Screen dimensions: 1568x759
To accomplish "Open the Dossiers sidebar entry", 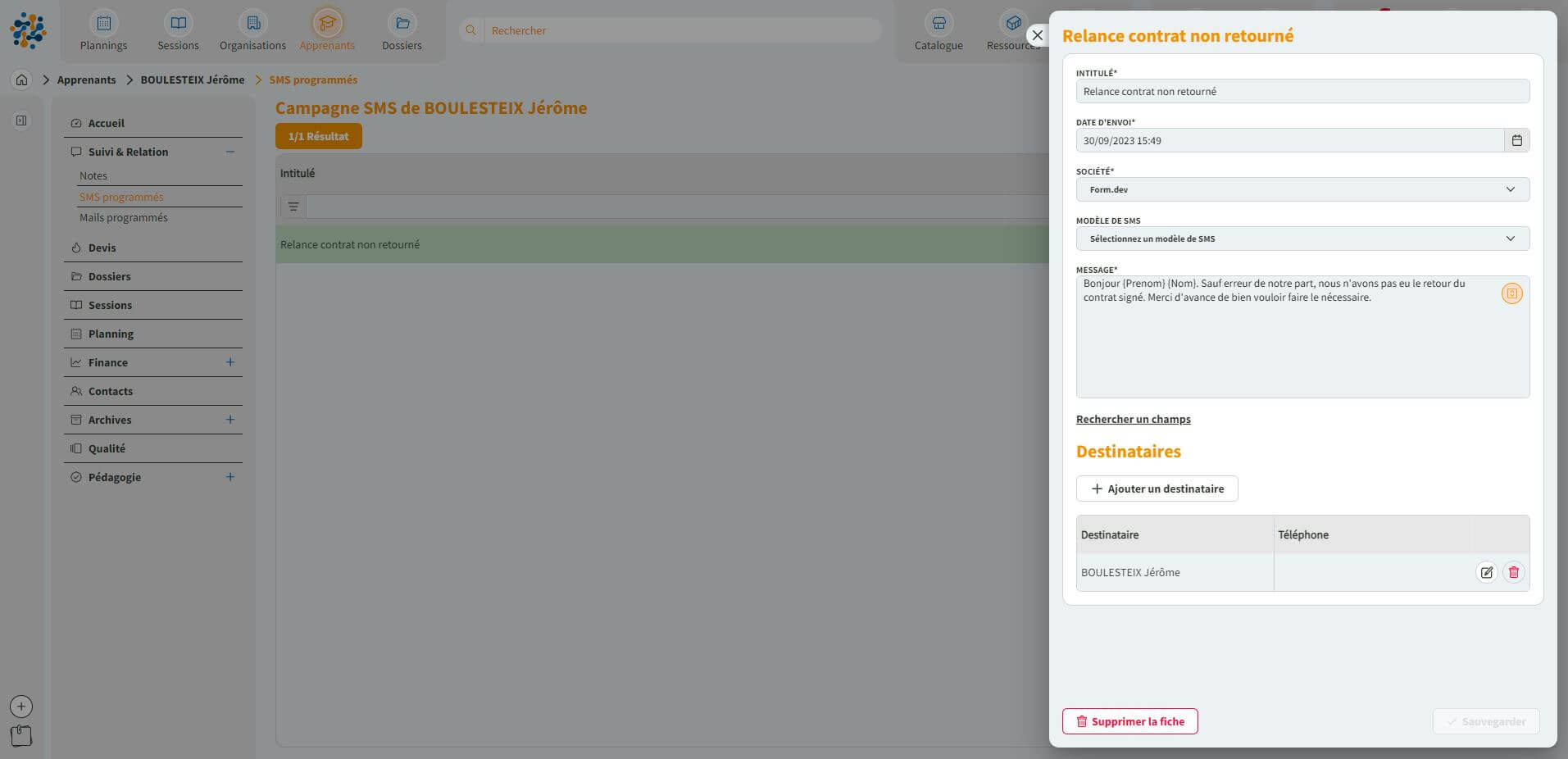I will coord(109,276).
